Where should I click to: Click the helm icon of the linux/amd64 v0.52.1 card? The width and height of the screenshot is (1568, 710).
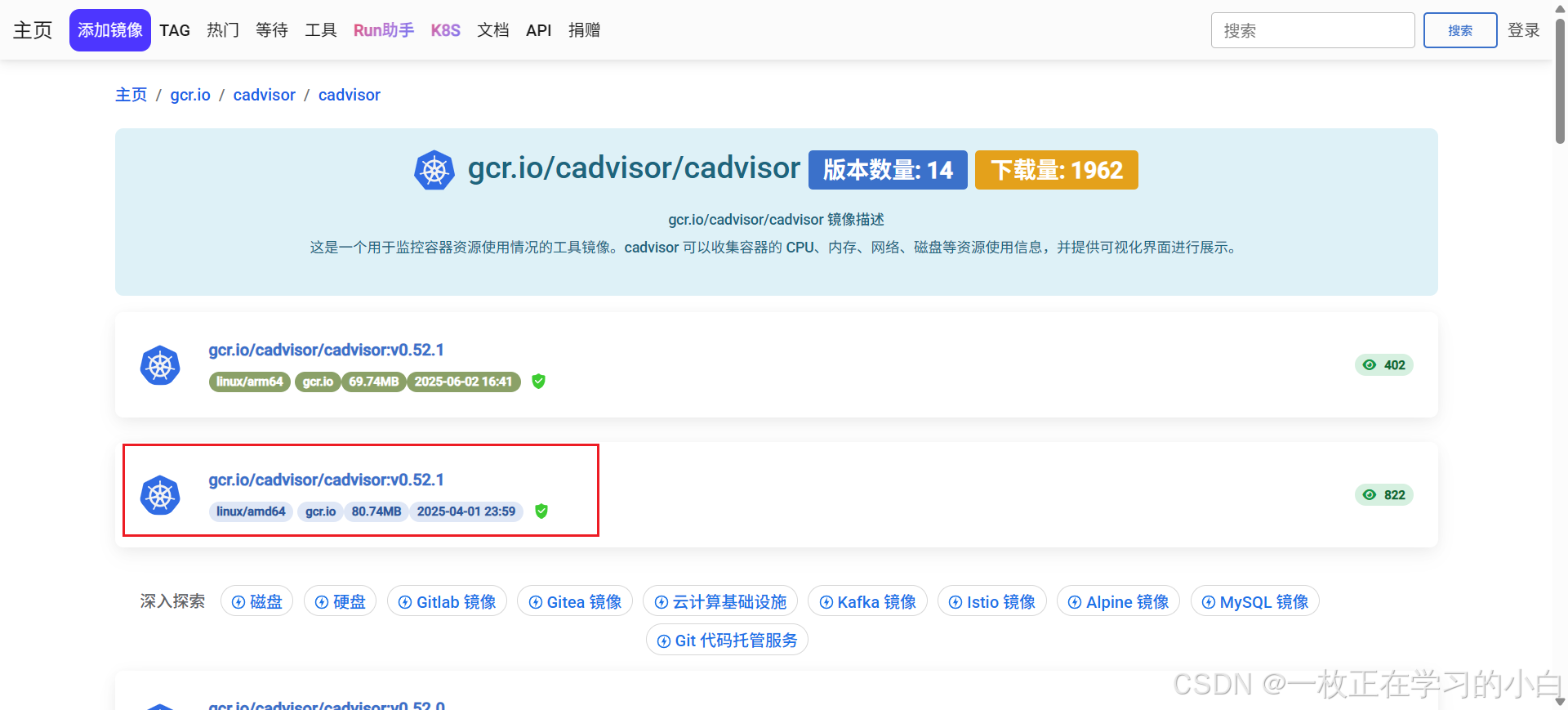coord(160,495)
